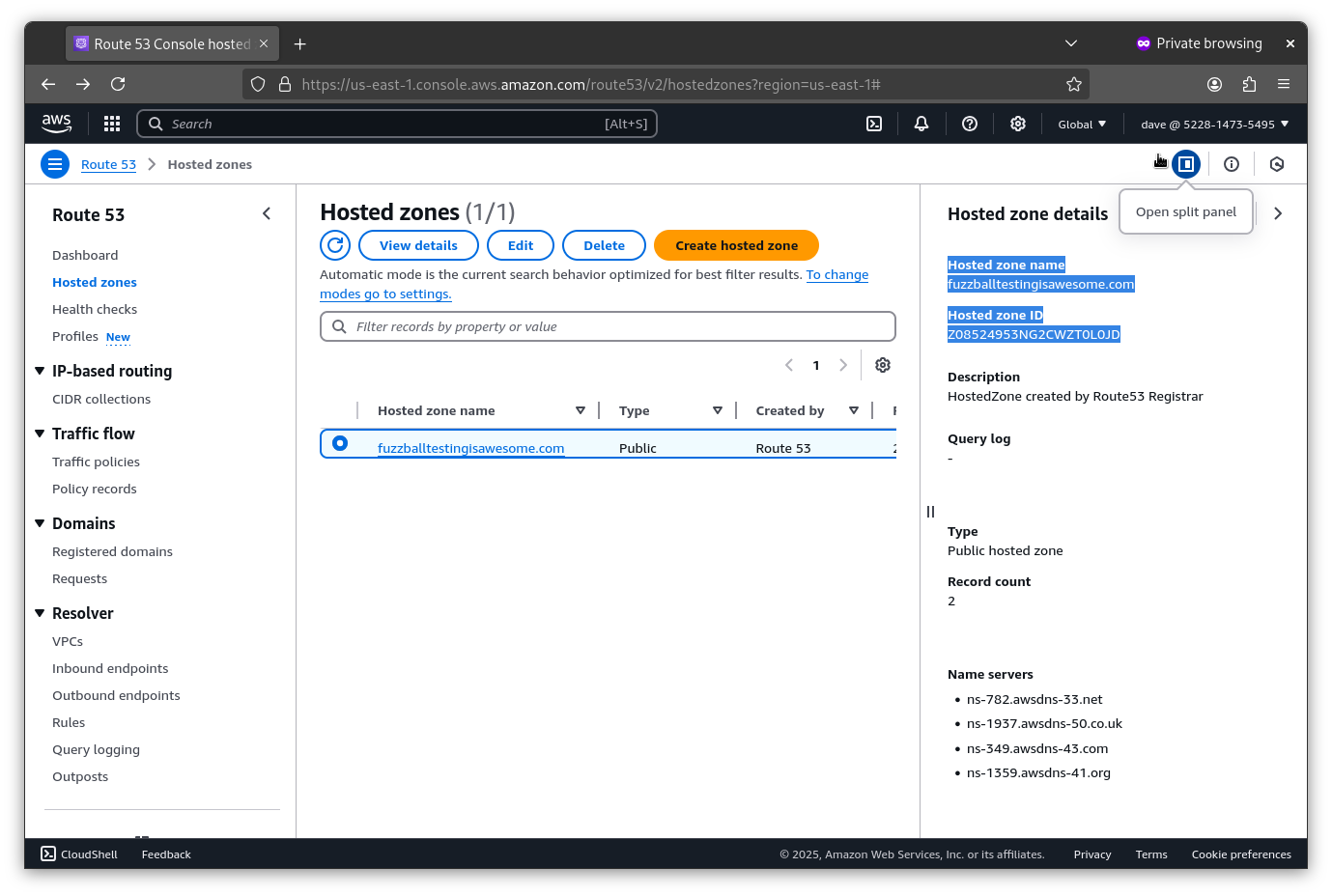Open a new browser tab
Image resolution: width=1332 pixels, height=896 pixels.
click(300, 43)
